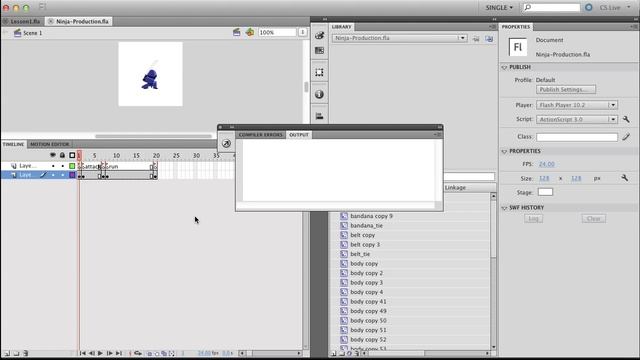The image size is (640, 360).
Task: Open the Info panel from the dock
Action: click(x=320, y=94)
